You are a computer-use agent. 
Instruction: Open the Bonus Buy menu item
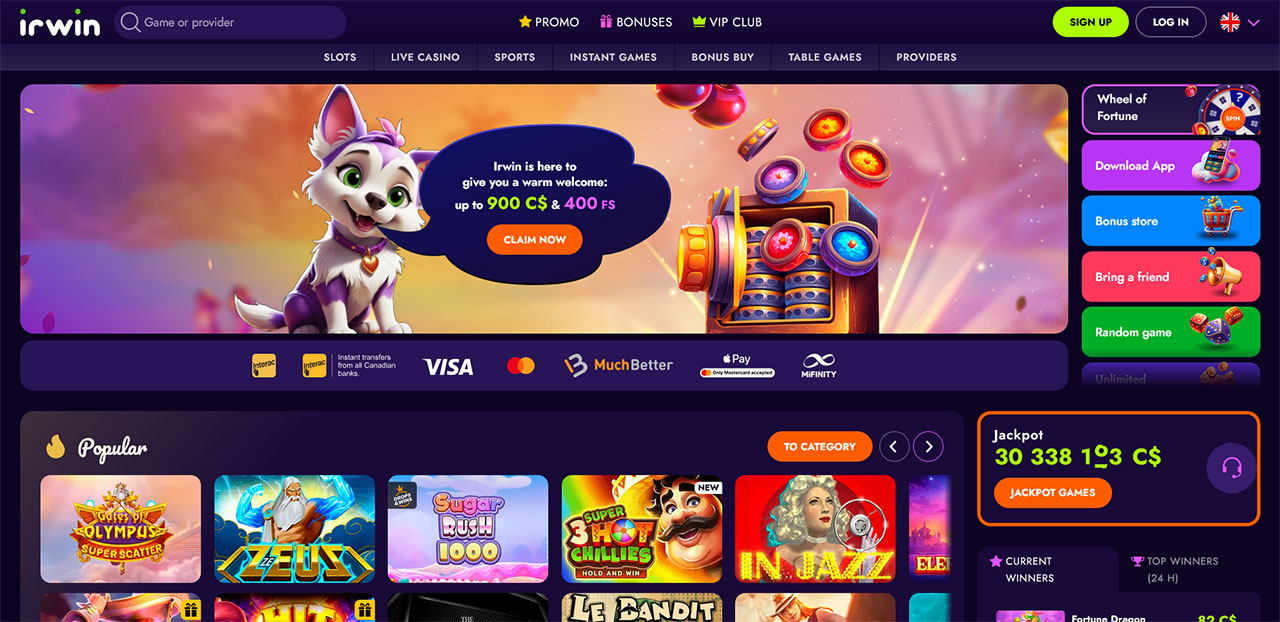pos(723,57)
